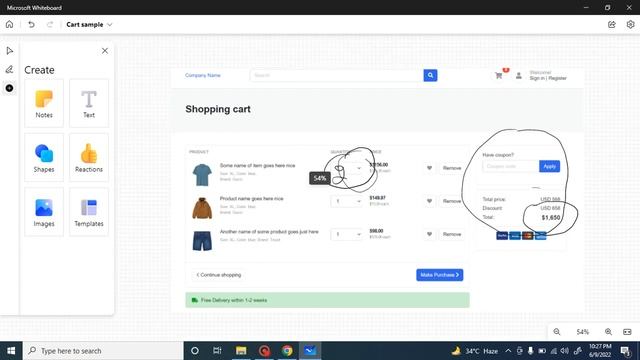Open File Explorer from taskbar
The width and height of the screenshot is (640, 360).
[241, 351]
